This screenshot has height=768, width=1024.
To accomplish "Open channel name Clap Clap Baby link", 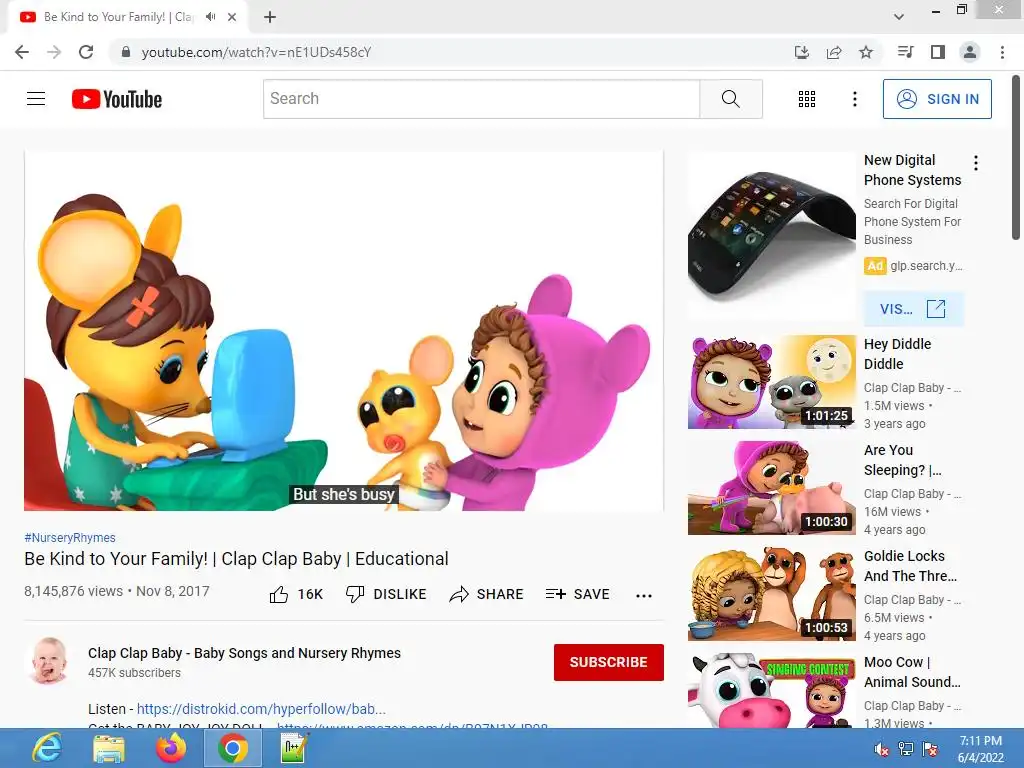I will (244, 653).
